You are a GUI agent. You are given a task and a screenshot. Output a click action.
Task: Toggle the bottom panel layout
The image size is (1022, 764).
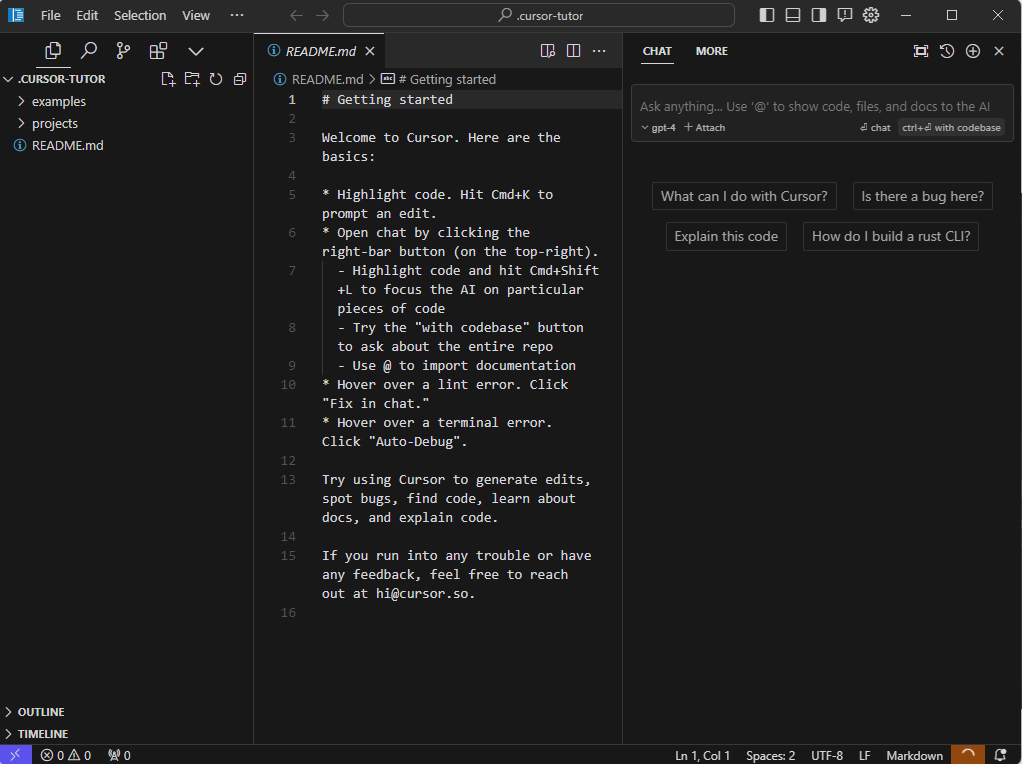pos(793,15)
